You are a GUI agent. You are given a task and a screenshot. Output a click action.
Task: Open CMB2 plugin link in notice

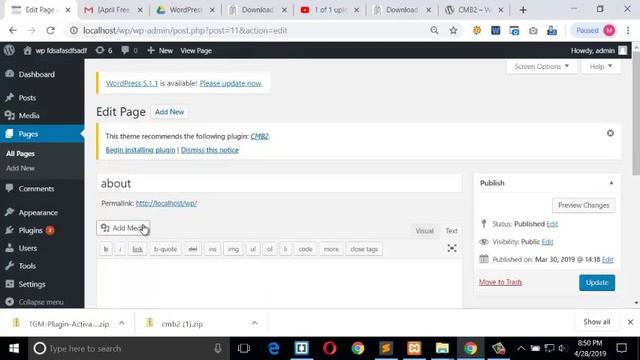pyautogui.click(x=260, y=136)
